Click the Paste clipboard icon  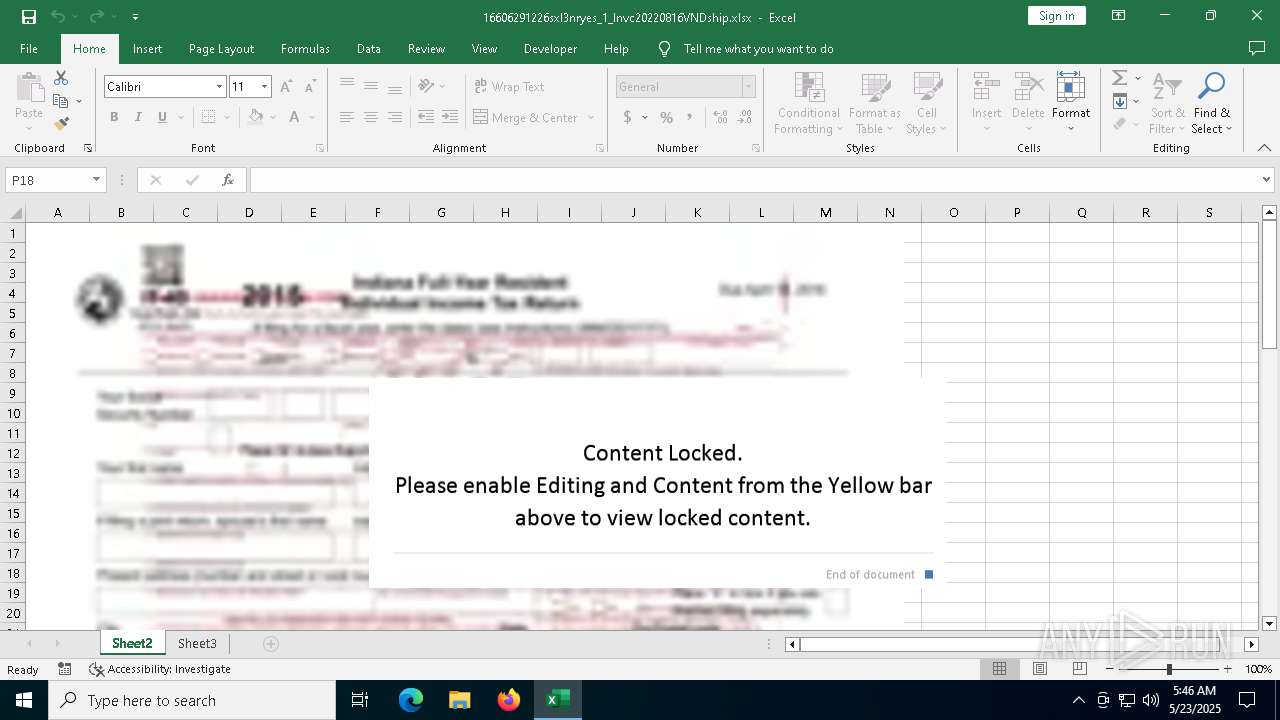point(29,88)
